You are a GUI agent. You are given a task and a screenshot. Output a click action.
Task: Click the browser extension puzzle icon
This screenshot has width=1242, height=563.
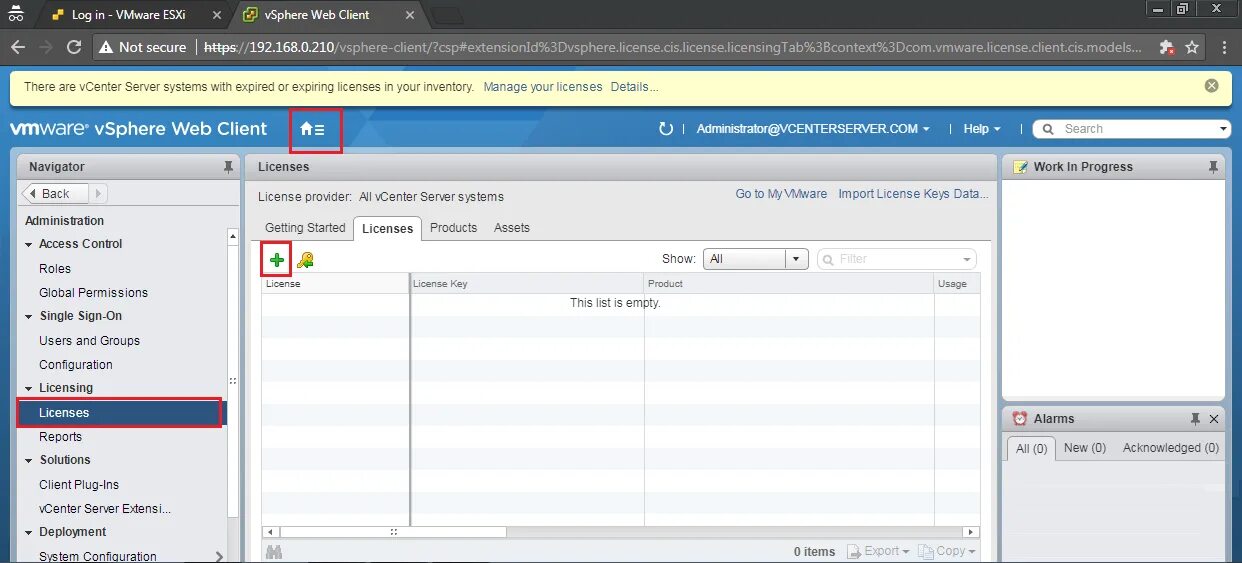[1166, 47]
